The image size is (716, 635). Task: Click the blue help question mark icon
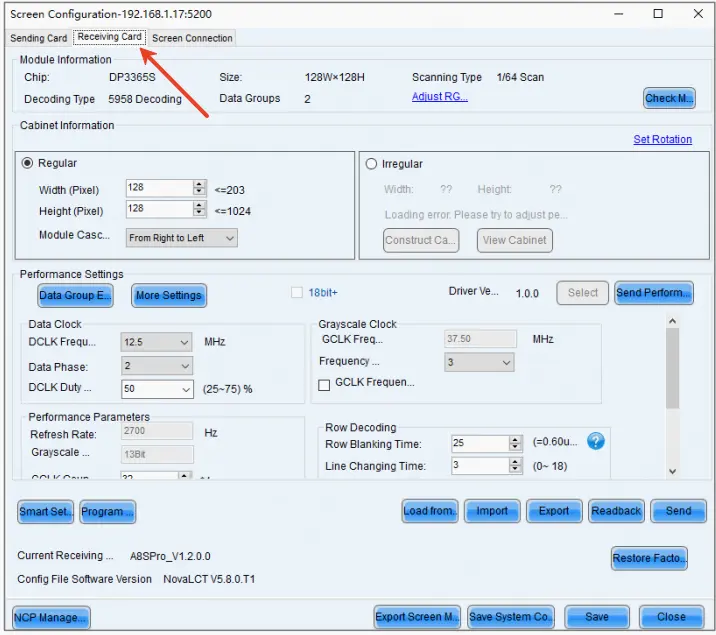(596, 441)
